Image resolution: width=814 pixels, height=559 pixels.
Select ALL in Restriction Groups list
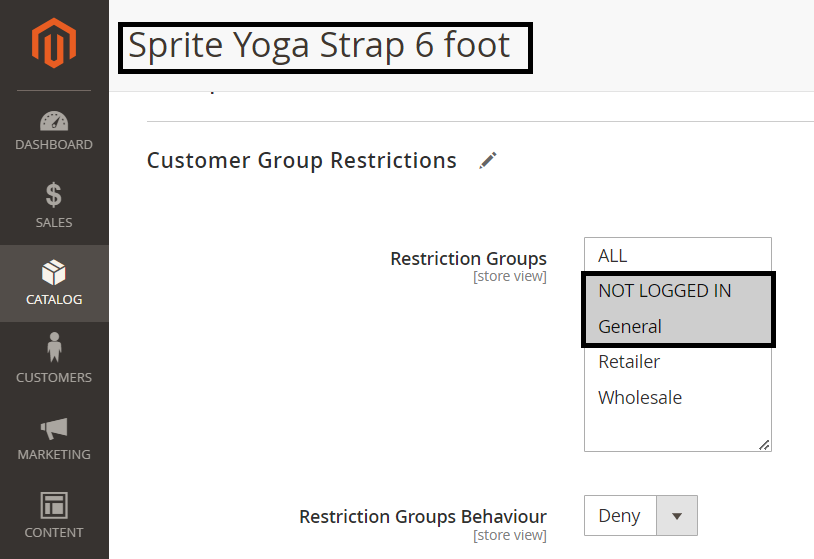coord(613,256)
